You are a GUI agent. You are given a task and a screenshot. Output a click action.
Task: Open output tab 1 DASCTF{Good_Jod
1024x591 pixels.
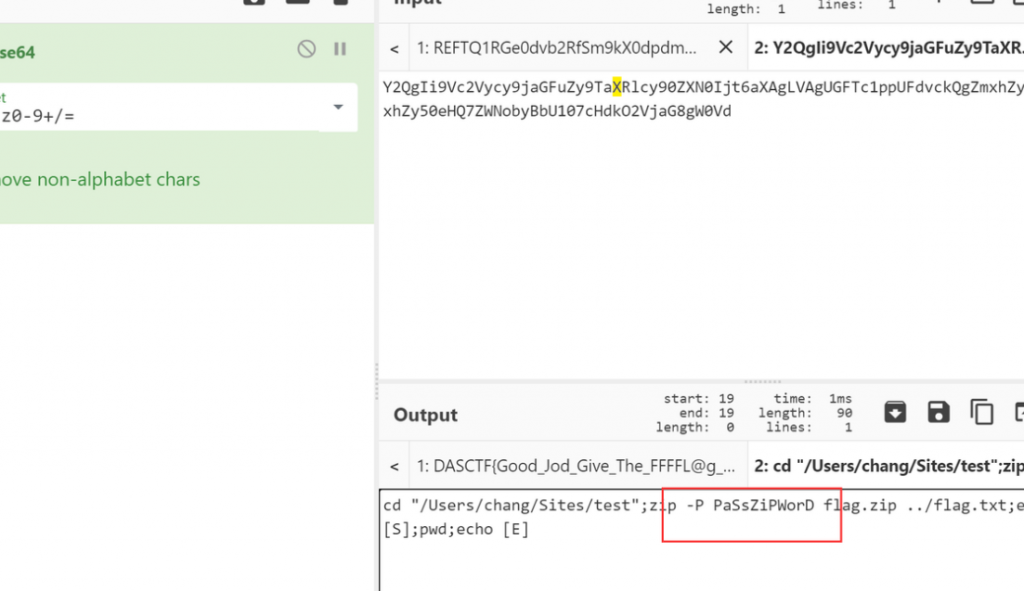click(578, 466)
